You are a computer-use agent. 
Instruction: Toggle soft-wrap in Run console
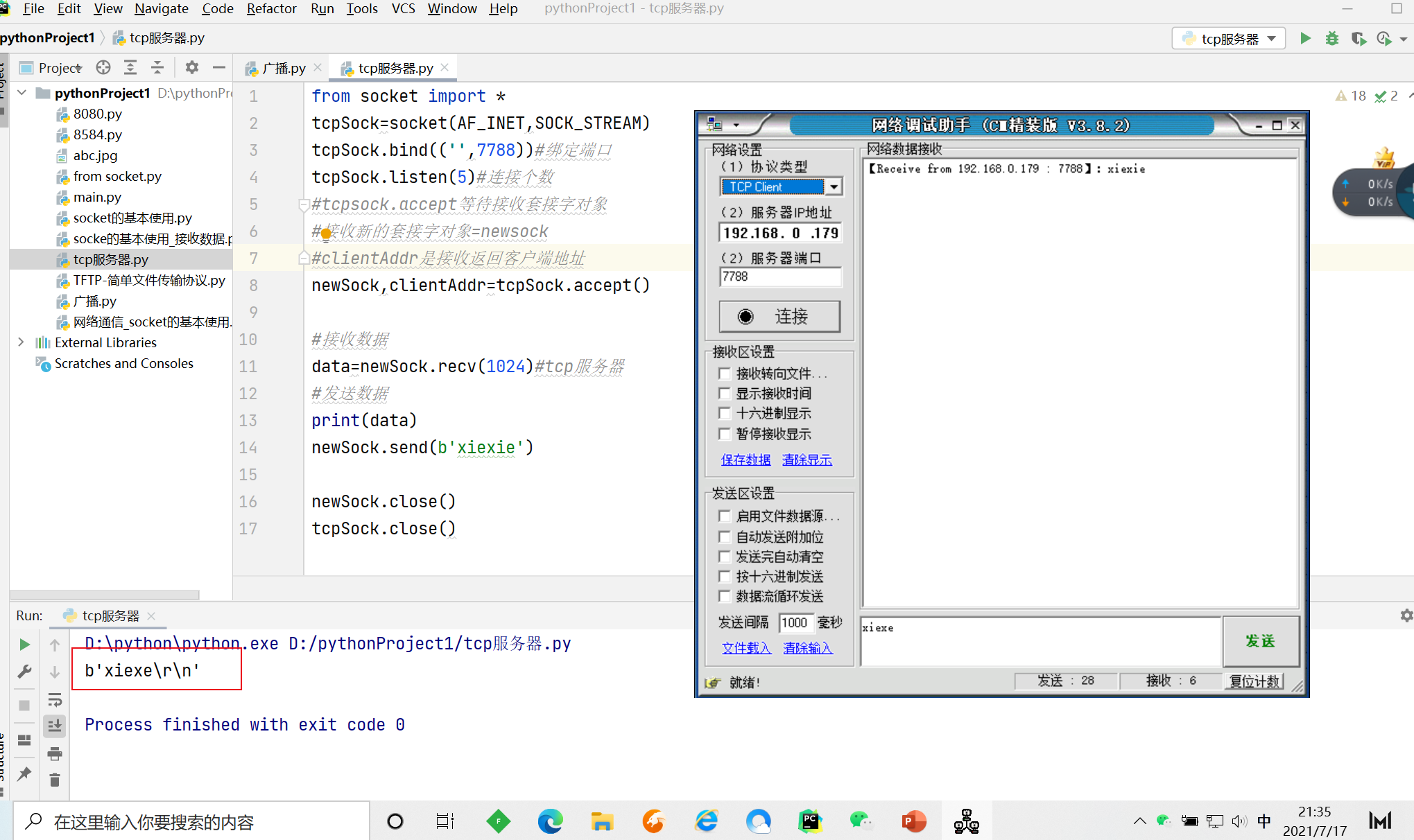tap(55, 699)
